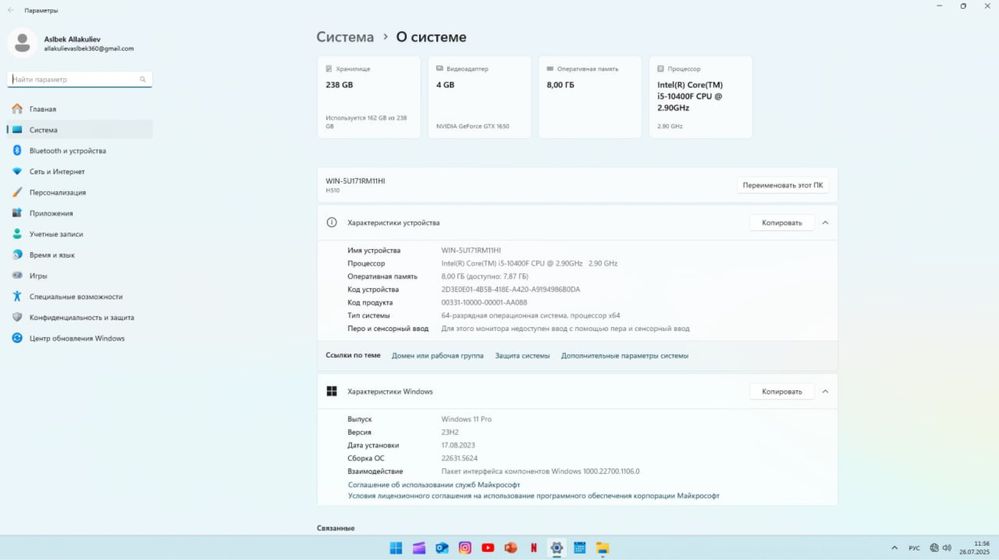
Task: Open Дополнительные параметры системы link
Action: (x=624, y=356)
